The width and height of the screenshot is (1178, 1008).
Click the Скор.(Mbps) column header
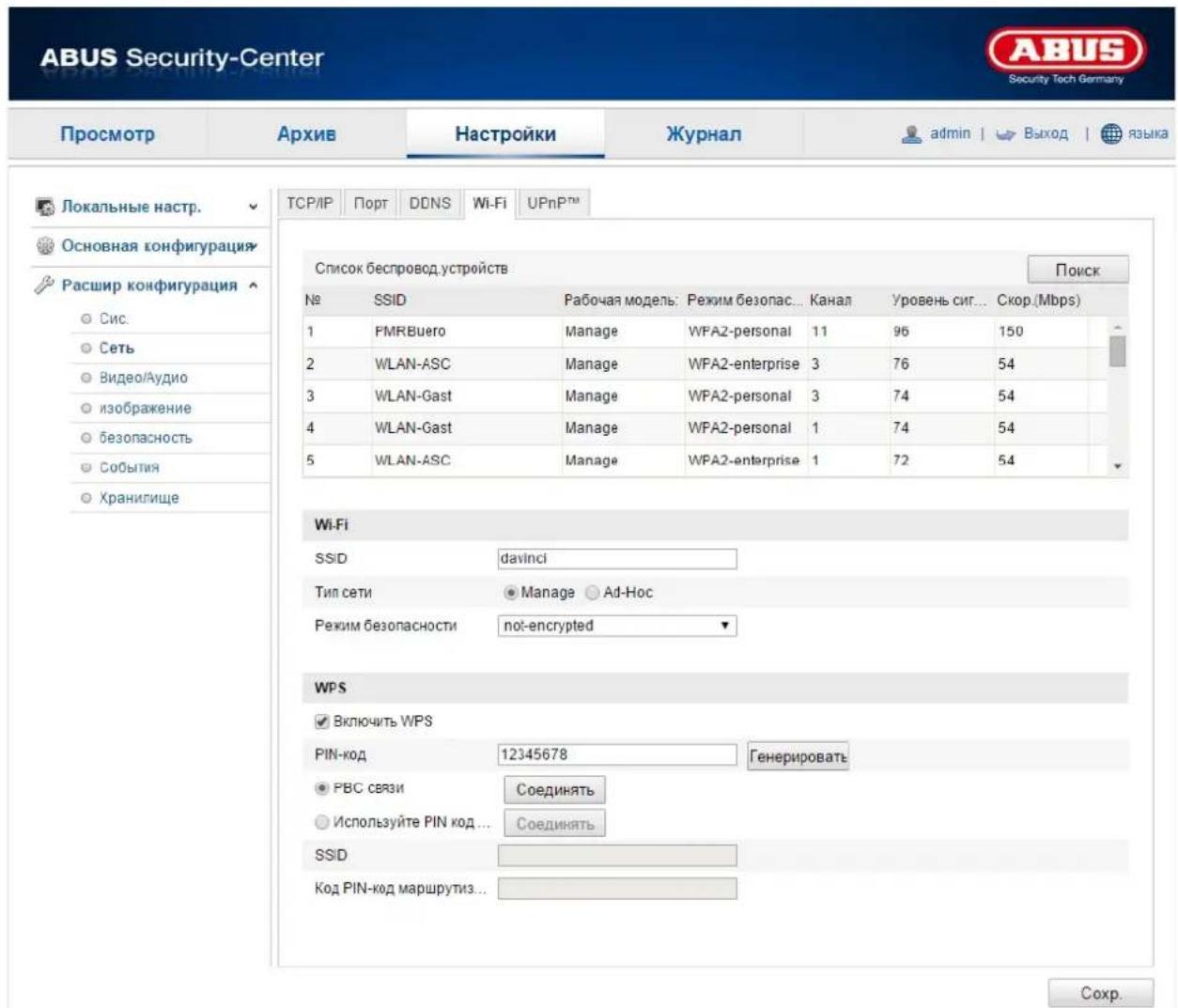(x=1038, y=301)
